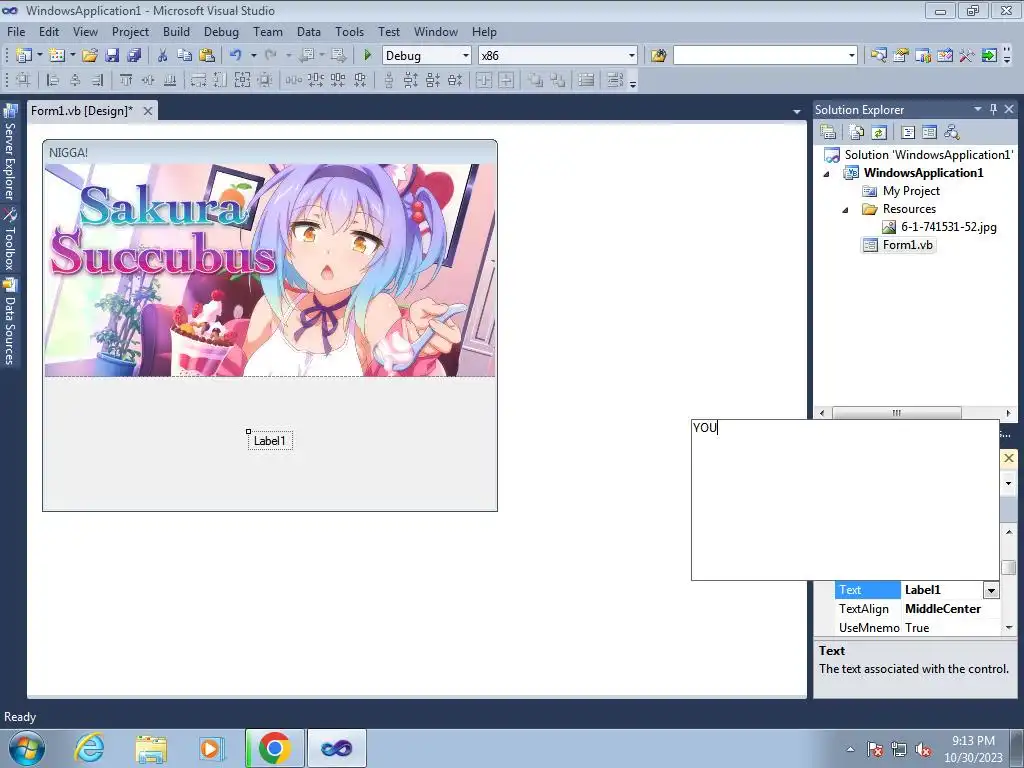Screen dimensions: 1024x768
Task: Click the Solution Explorer horizontal scrollbar
Action: [897, 413]
